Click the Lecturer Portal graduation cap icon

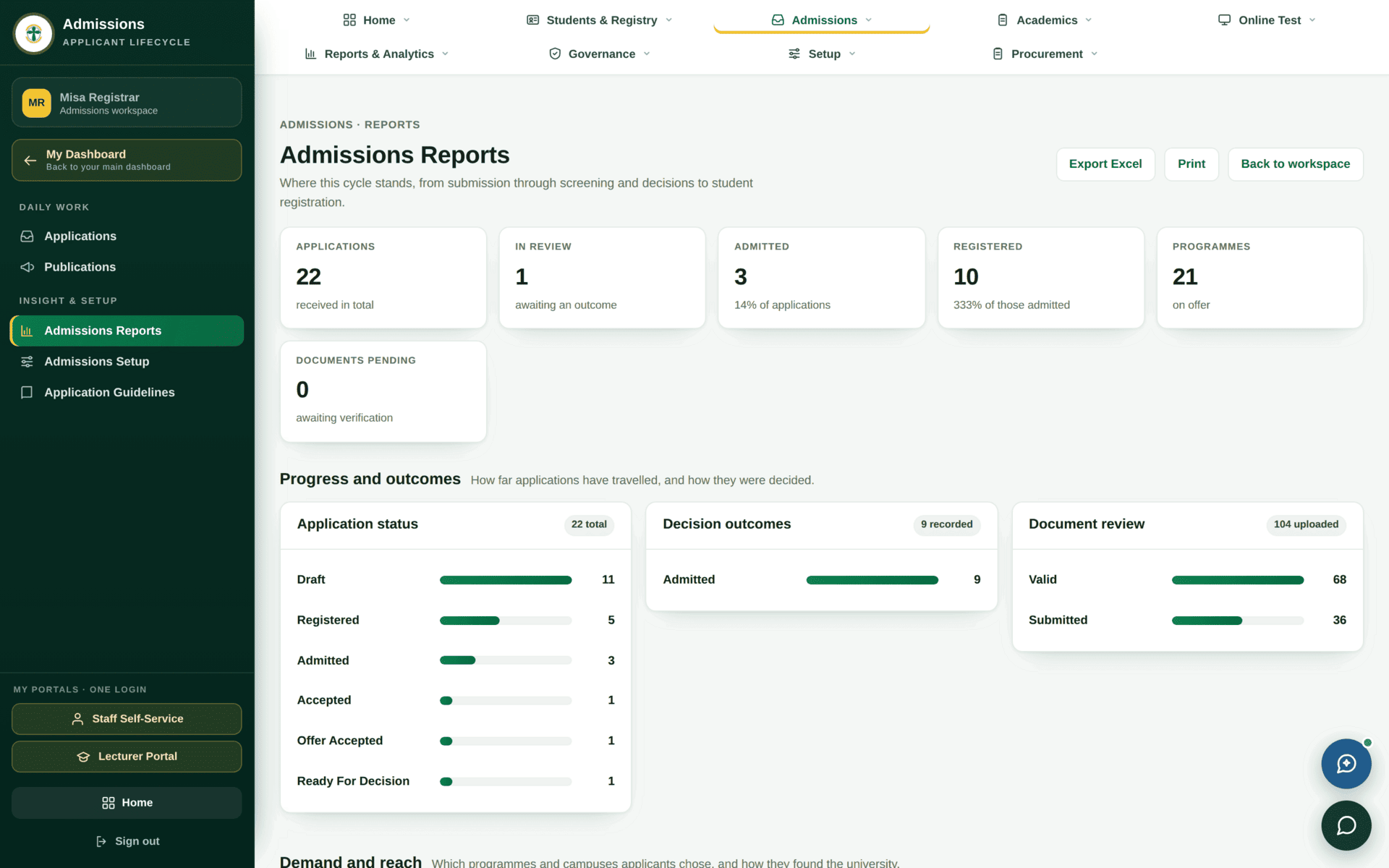point(83,757)
